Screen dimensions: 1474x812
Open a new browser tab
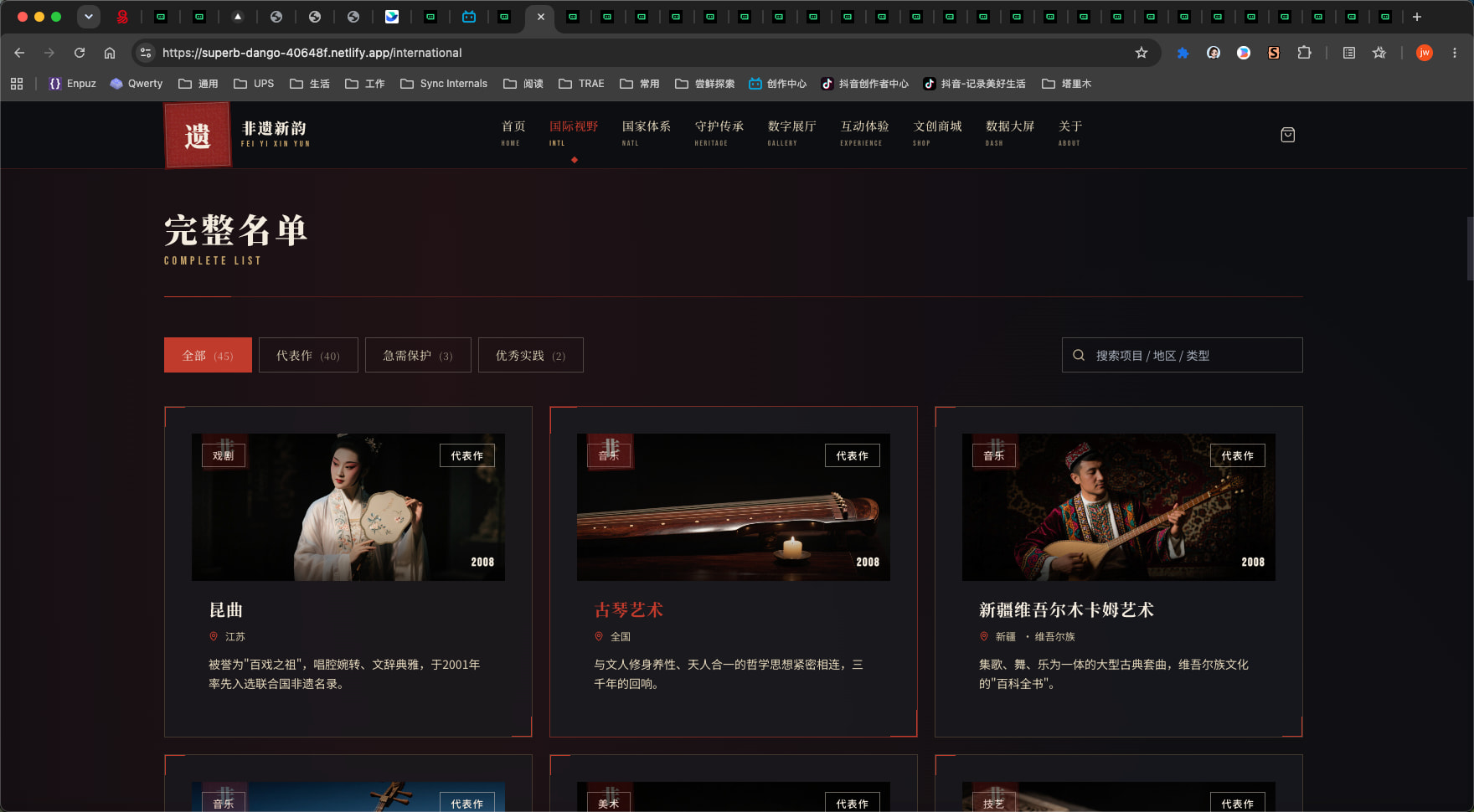[1417, 17]
